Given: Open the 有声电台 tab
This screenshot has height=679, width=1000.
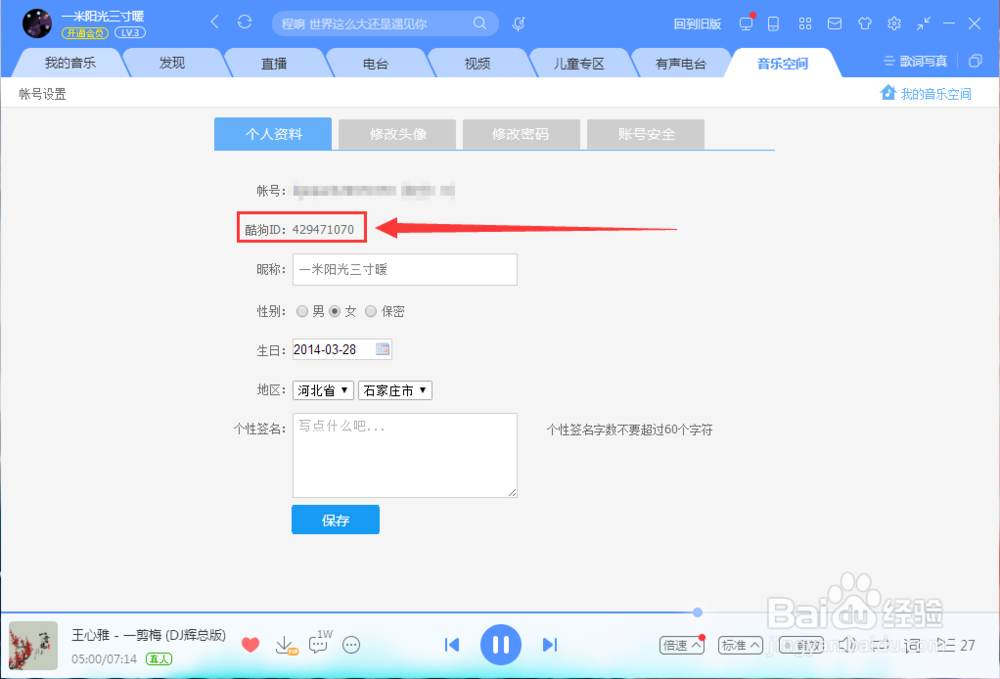Looking at the screenshot, I should pyautogui.click(x=681, y=62).
